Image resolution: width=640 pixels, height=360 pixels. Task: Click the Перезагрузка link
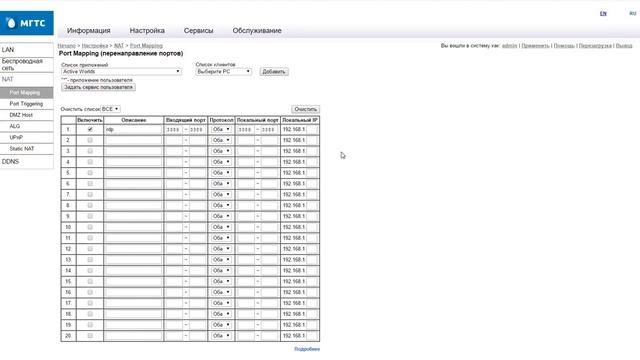[x=595, y=46]
